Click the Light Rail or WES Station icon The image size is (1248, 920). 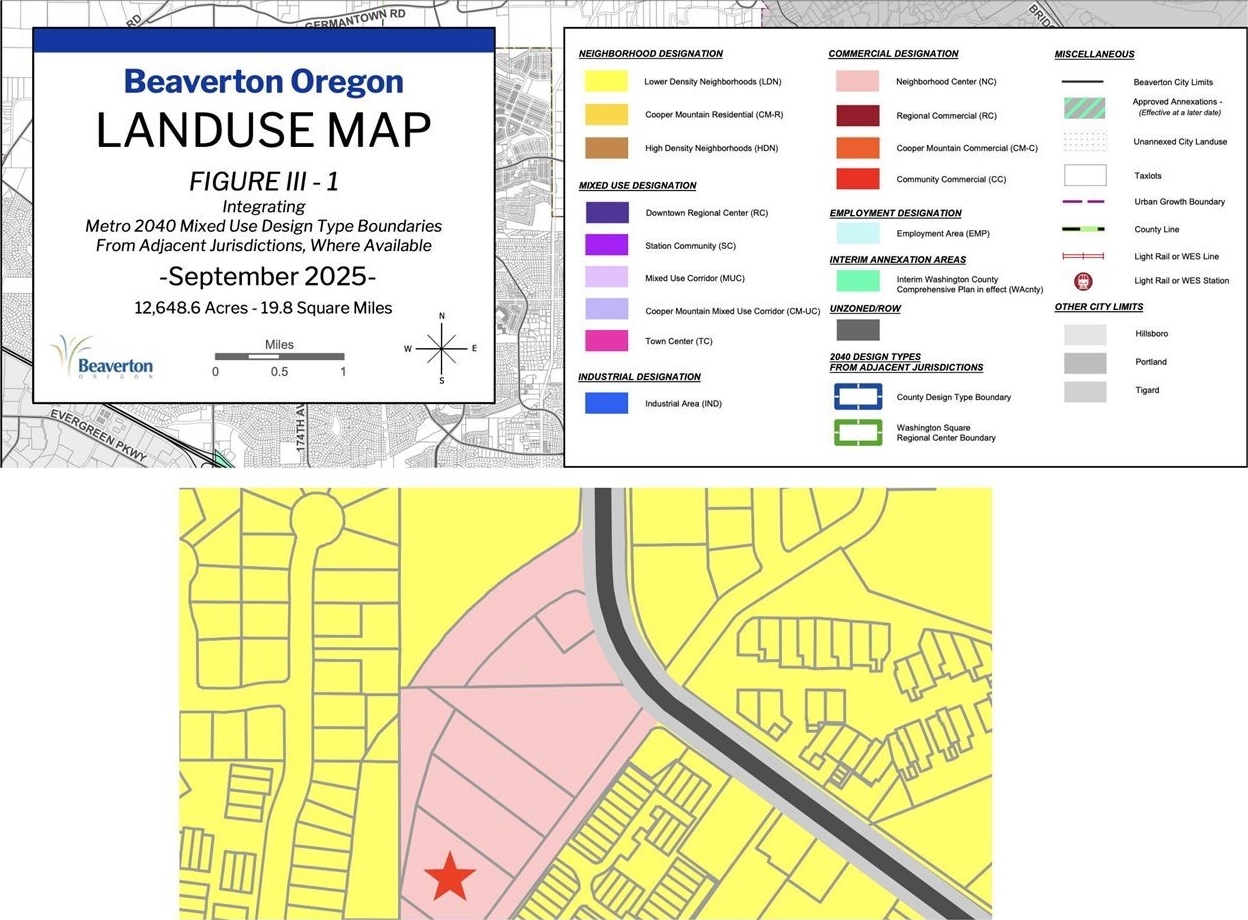[1083, 281]
